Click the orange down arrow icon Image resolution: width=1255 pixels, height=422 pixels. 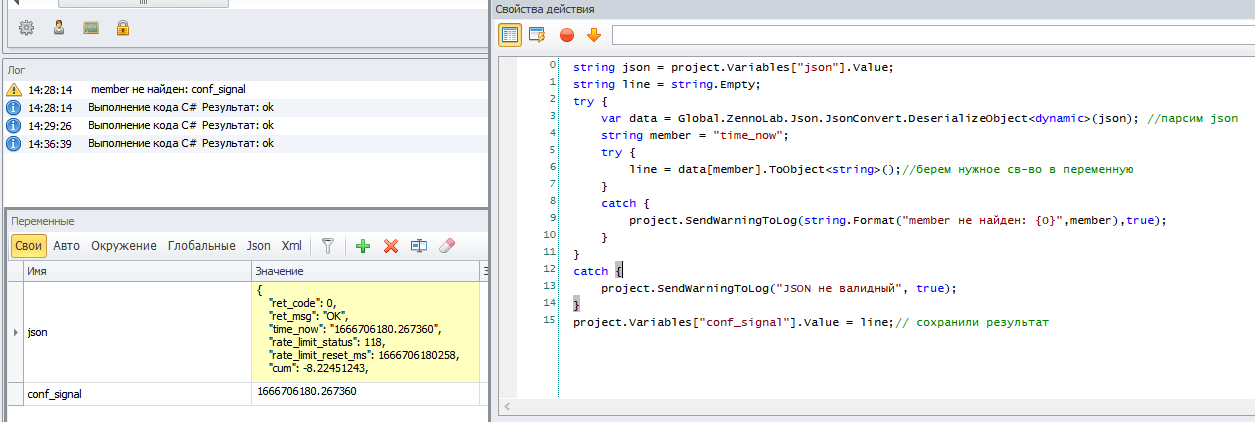[594, 35]
